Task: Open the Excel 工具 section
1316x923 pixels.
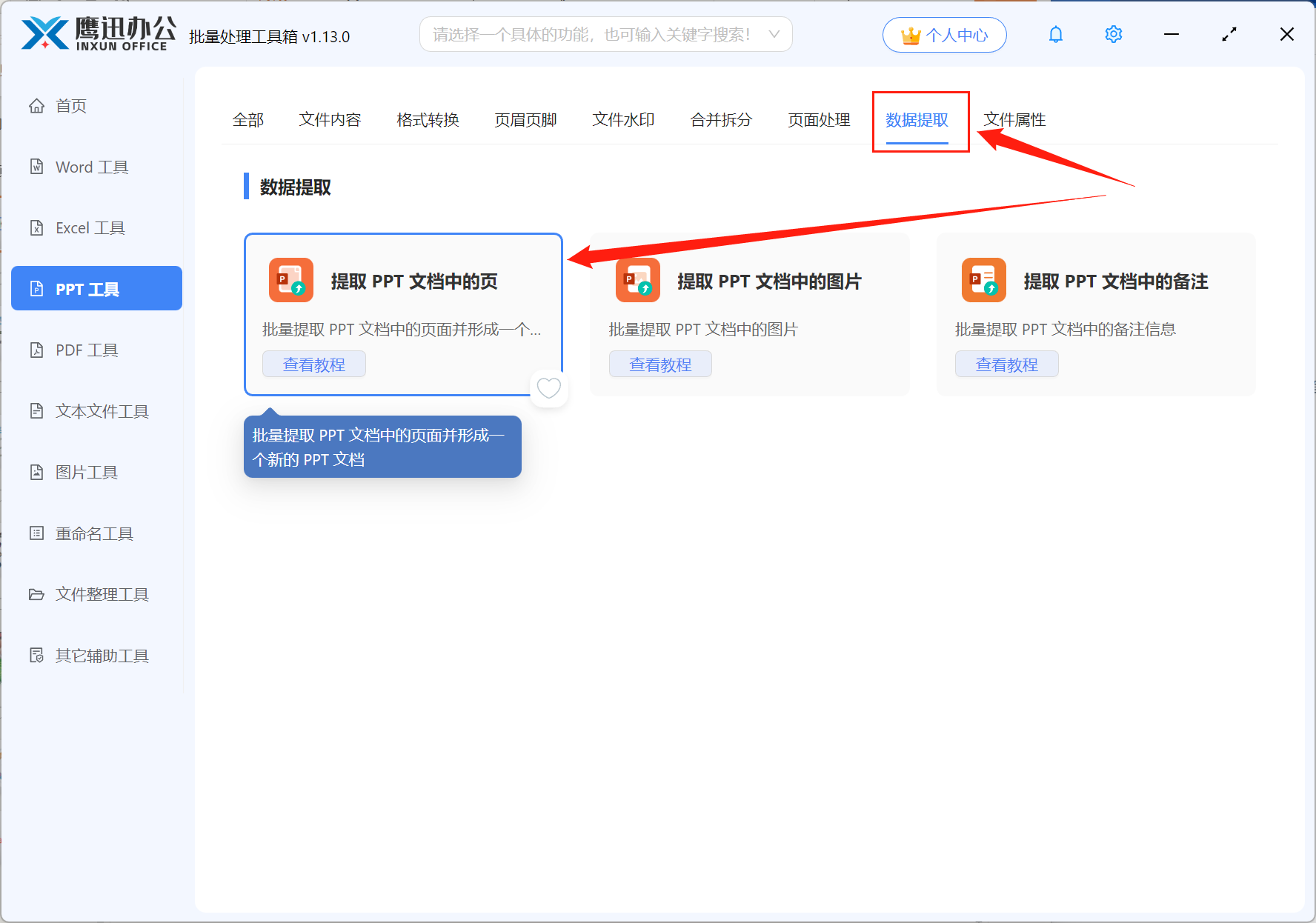Action: point(89,227)
